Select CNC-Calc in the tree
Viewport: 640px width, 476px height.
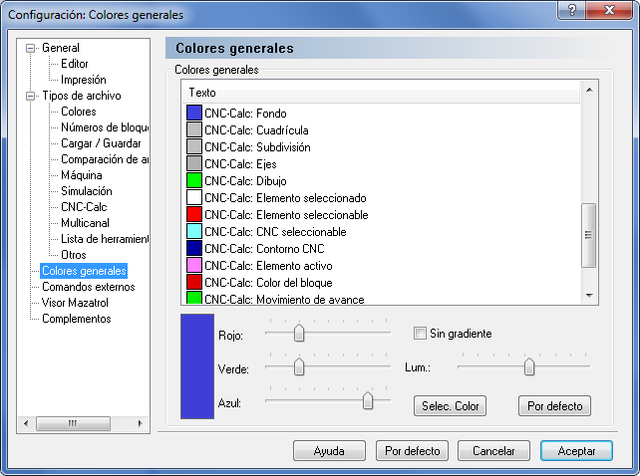click(84, 207)
